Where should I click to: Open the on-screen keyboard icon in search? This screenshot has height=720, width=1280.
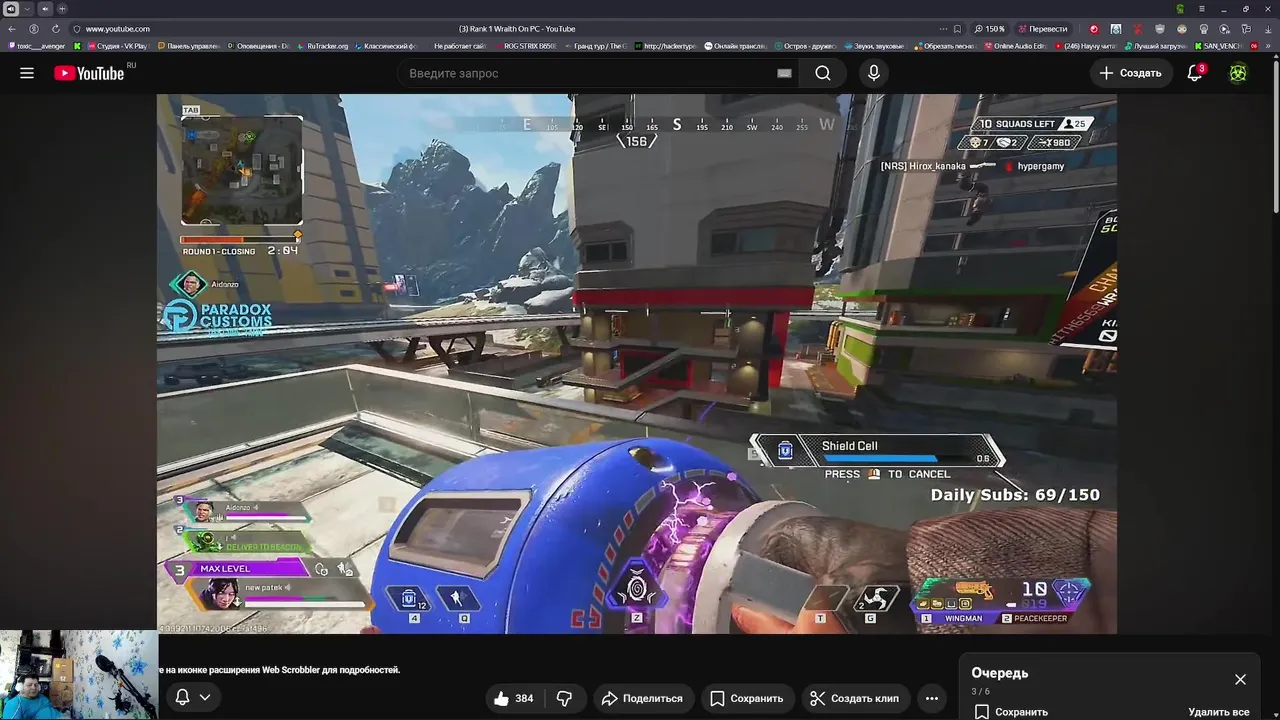click(x=784, y=73)
